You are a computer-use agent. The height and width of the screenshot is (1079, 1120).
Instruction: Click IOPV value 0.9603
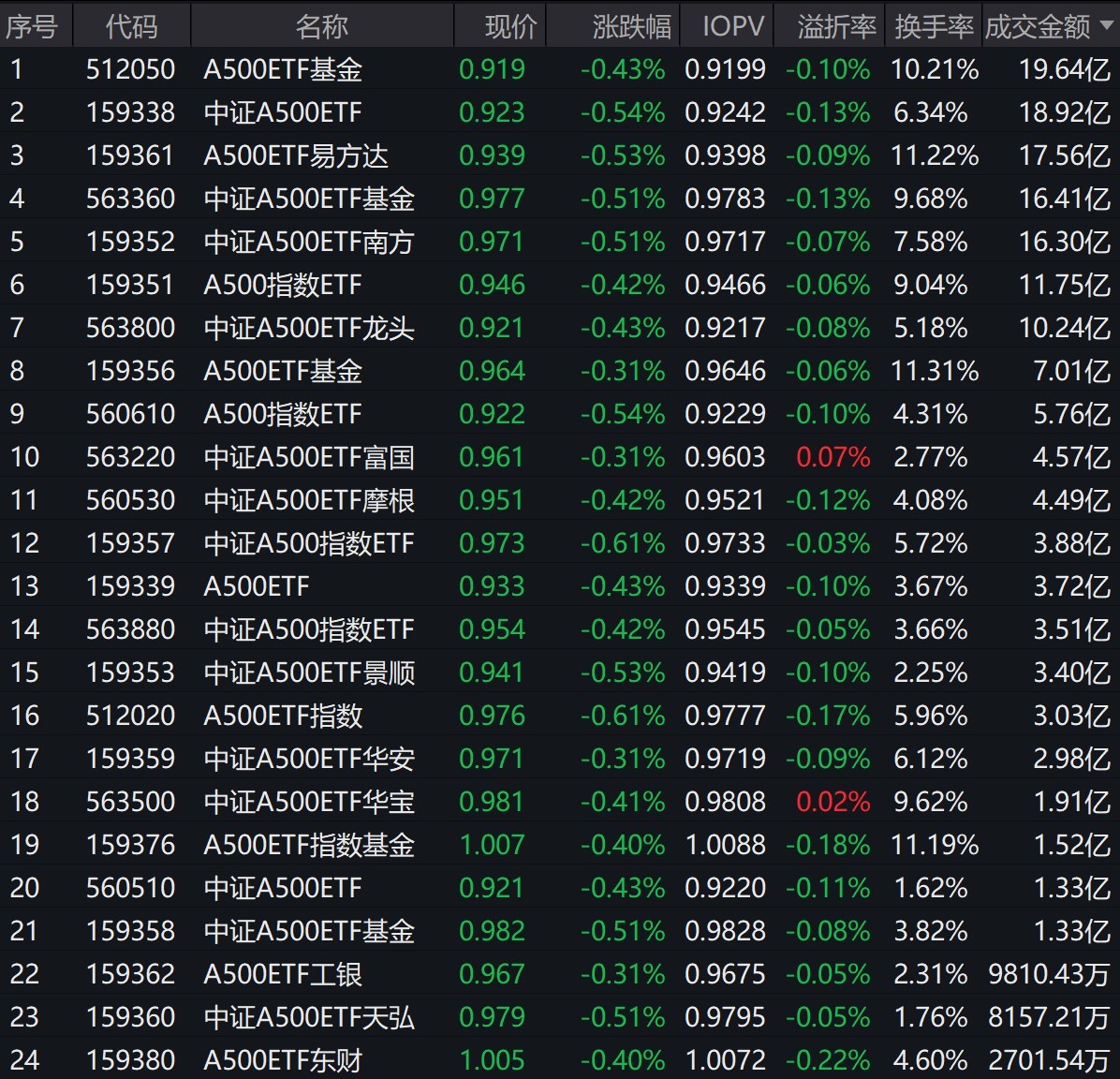725,457
